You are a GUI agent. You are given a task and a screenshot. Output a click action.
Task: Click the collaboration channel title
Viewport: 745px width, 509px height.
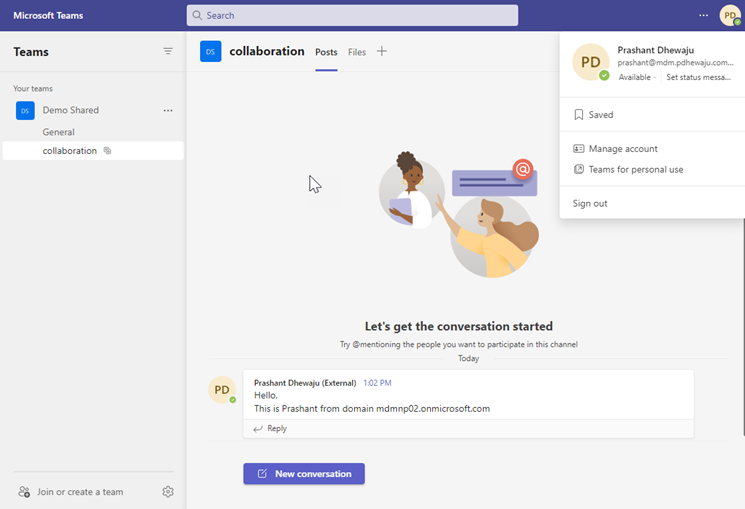tap(267, 51)
